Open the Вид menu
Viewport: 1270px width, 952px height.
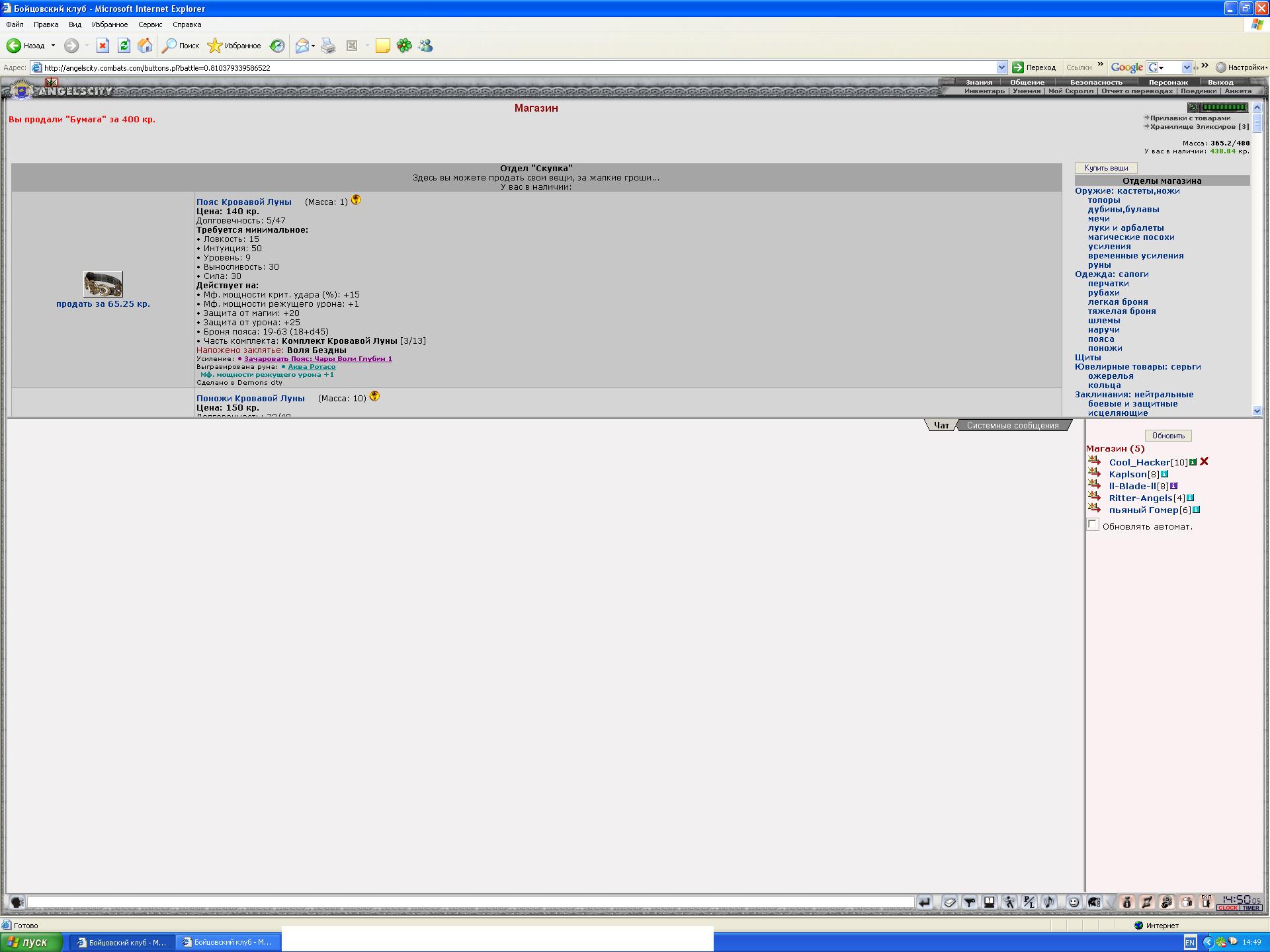click(x=75, y=24)
